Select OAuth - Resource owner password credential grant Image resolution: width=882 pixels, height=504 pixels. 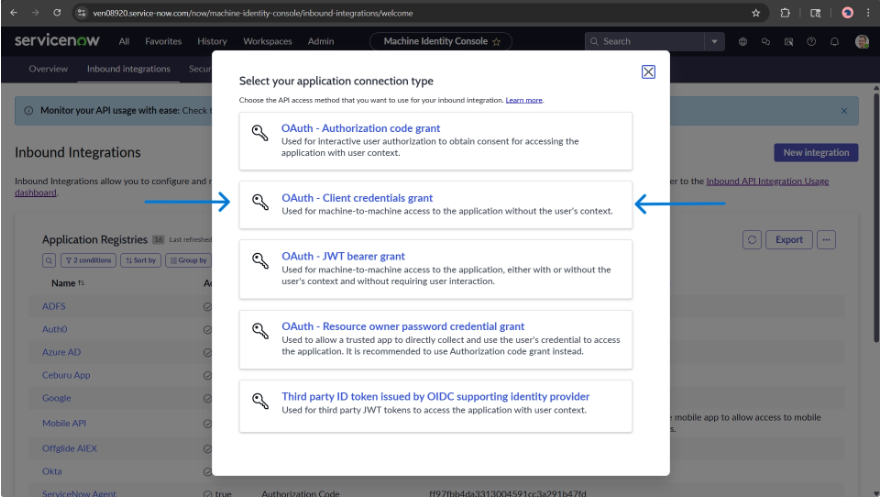(435, 340)
